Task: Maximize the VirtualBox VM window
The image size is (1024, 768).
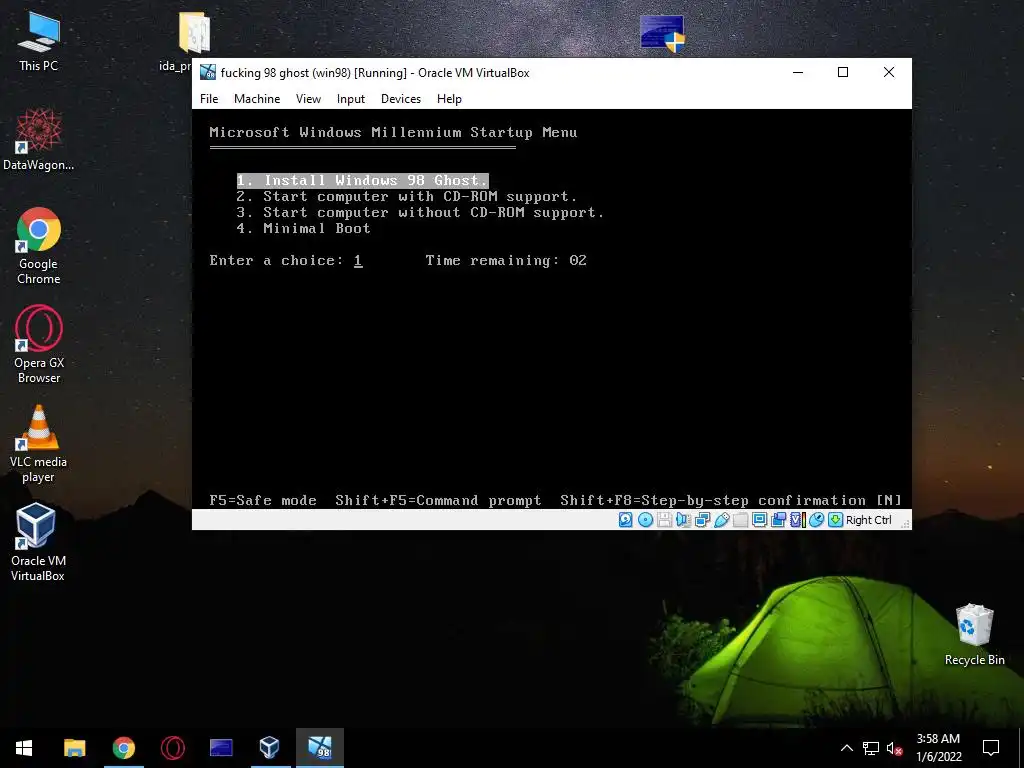Action: coord(843,72)
